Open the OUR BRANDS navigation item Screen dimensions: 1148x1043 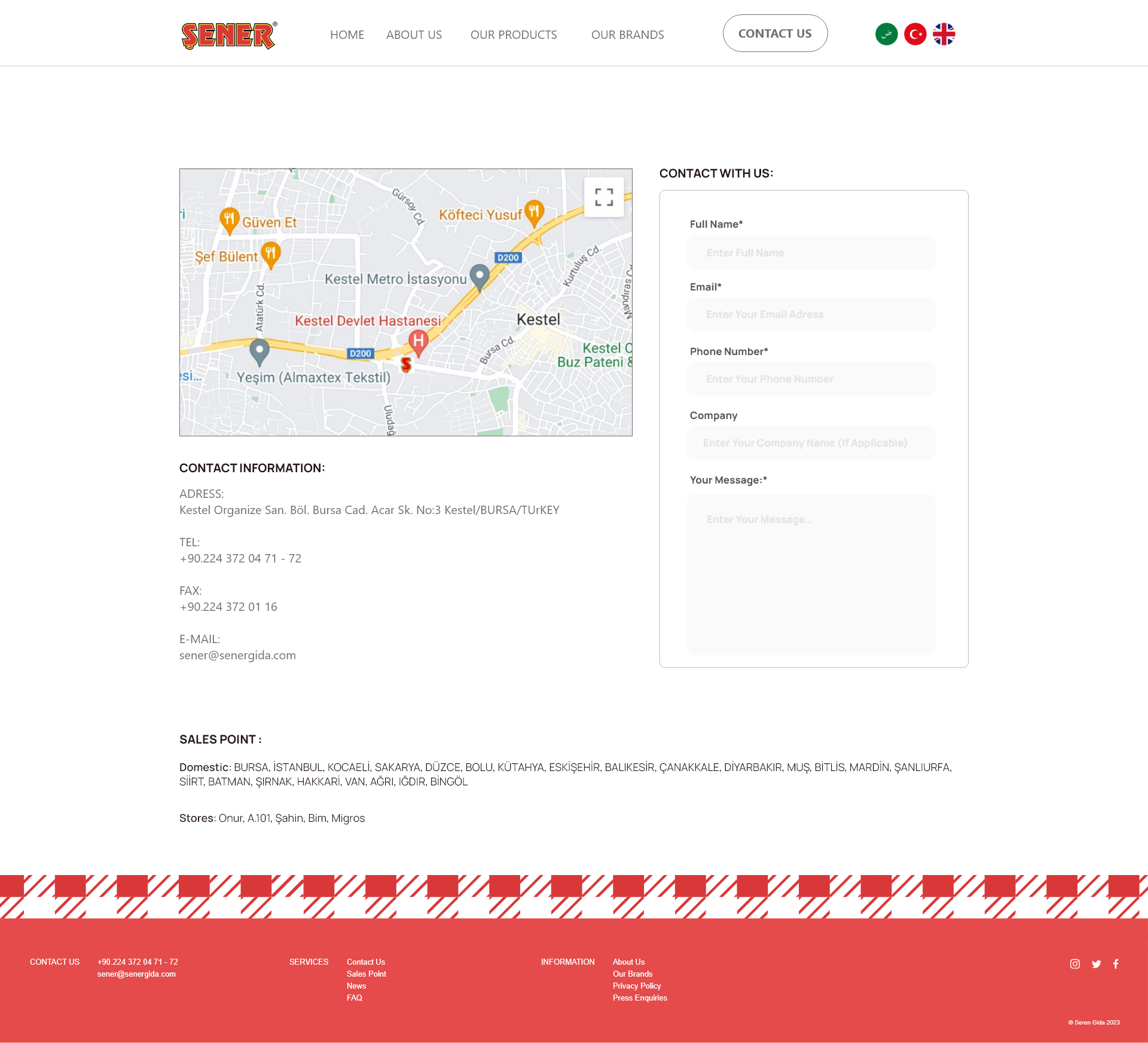(x=627, y=35)
